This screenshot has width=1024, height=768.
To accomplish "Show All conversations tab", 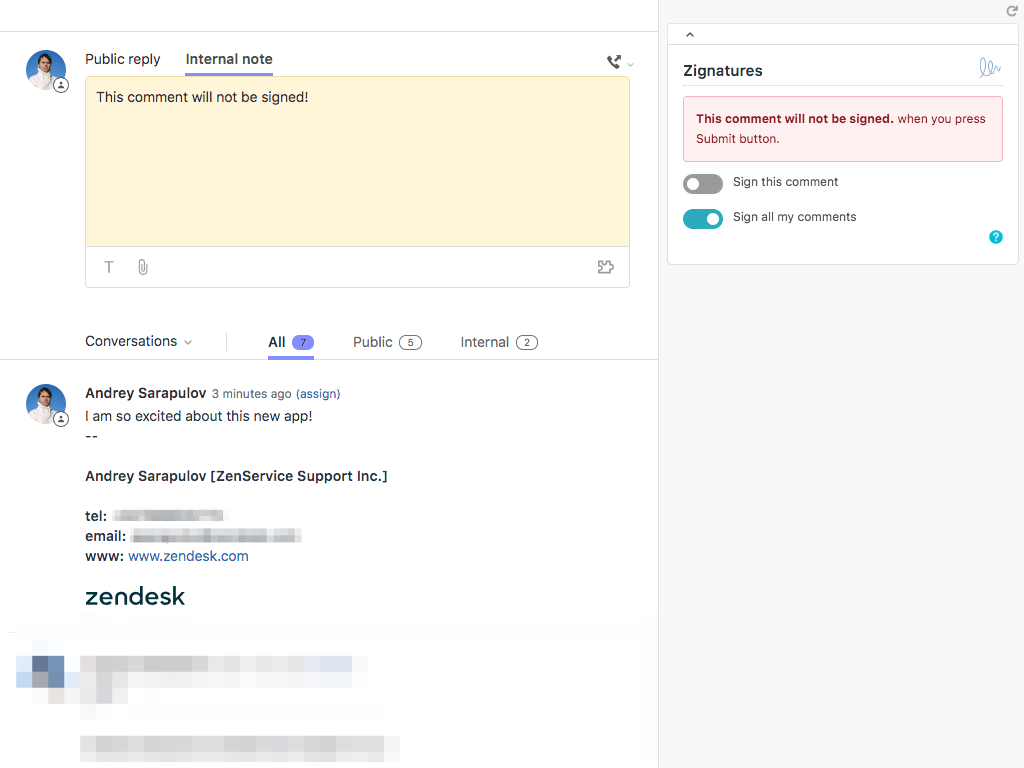I will 290,342.
